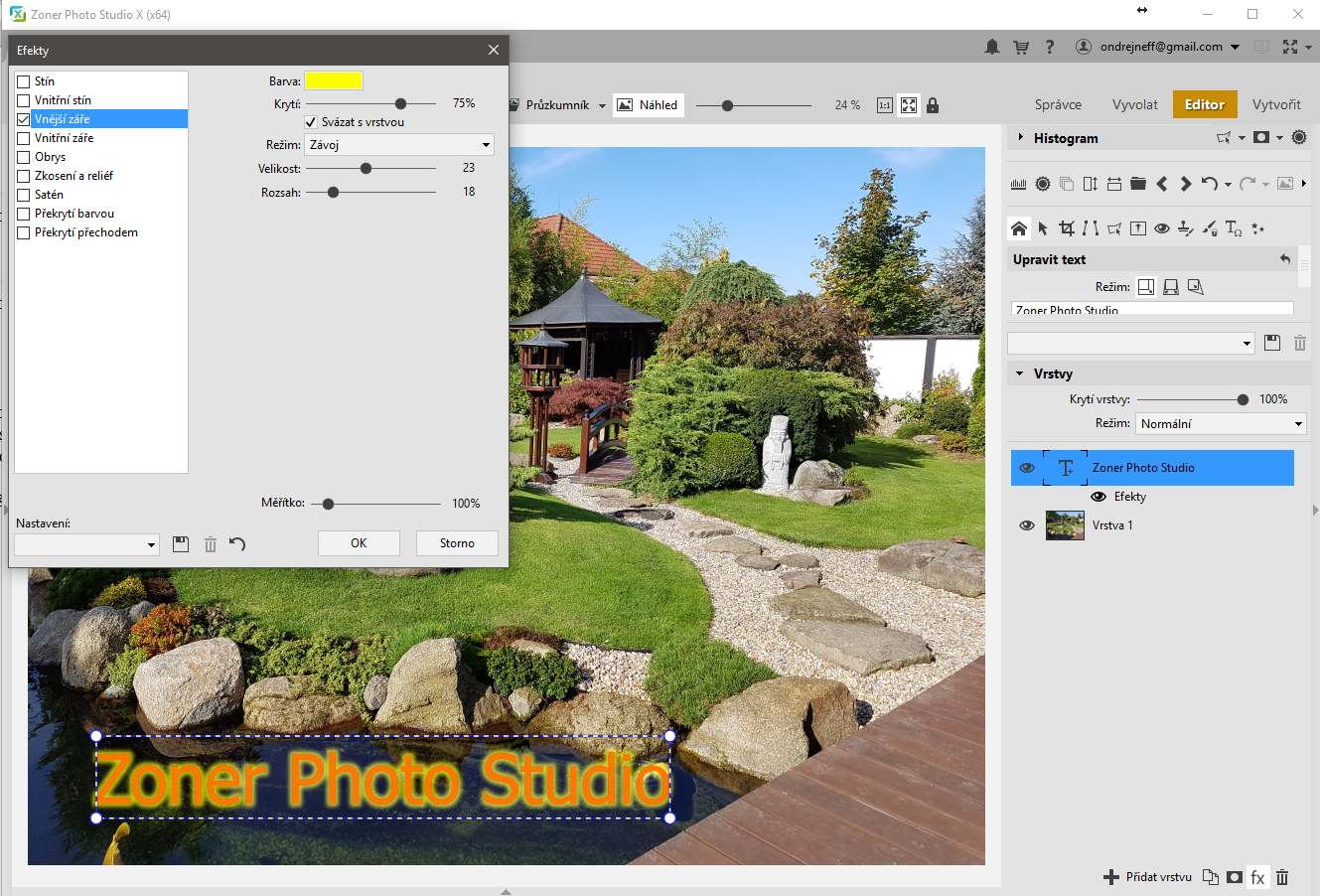Toggle fullscreen mode icon in top bar
Viewport: 1320px width, 896px height.
click(x=1288, y=47)
